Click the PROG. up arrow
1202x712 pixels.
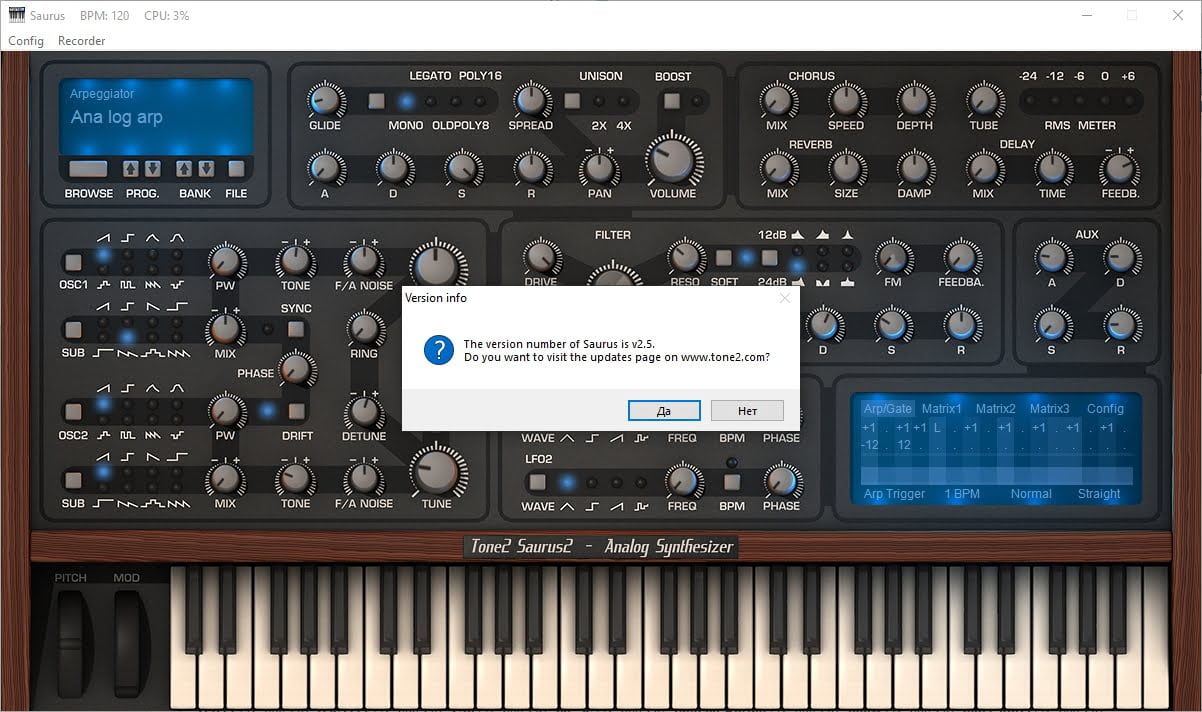click(x=131, y=169)
